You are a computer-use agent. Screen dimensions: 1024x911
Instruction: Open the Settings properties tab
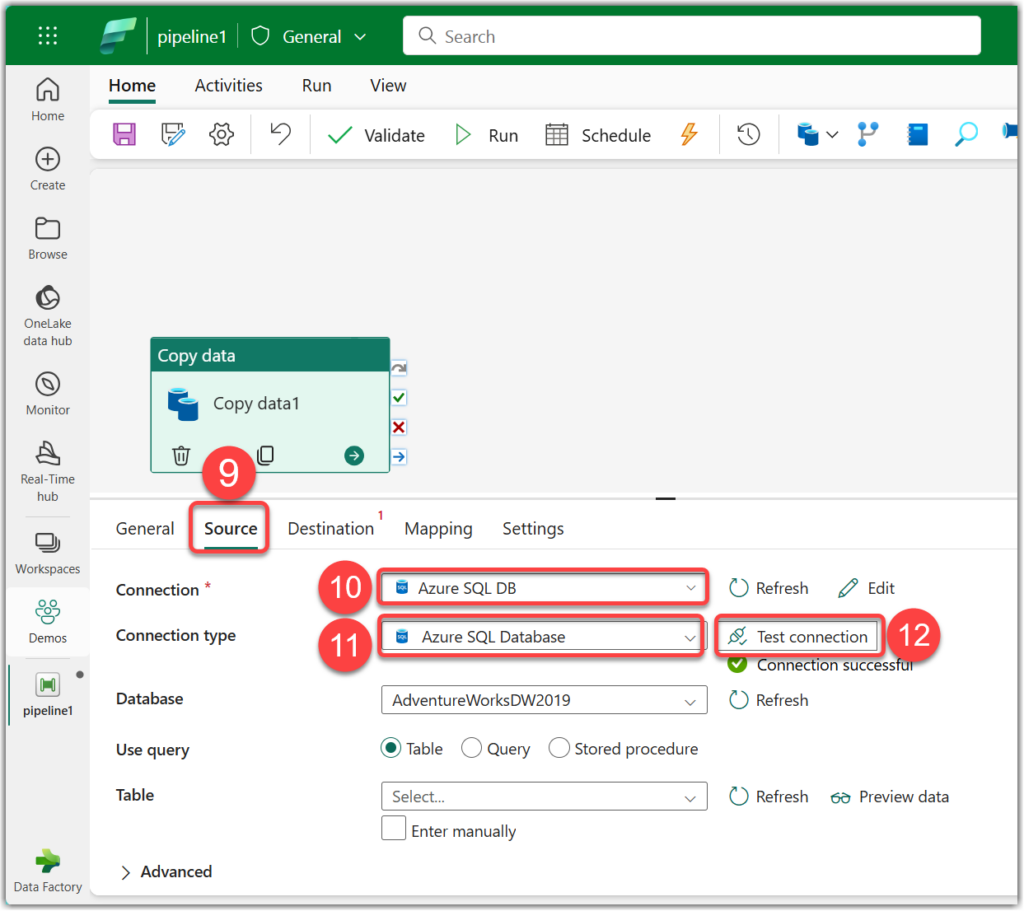tap(533, 528)
